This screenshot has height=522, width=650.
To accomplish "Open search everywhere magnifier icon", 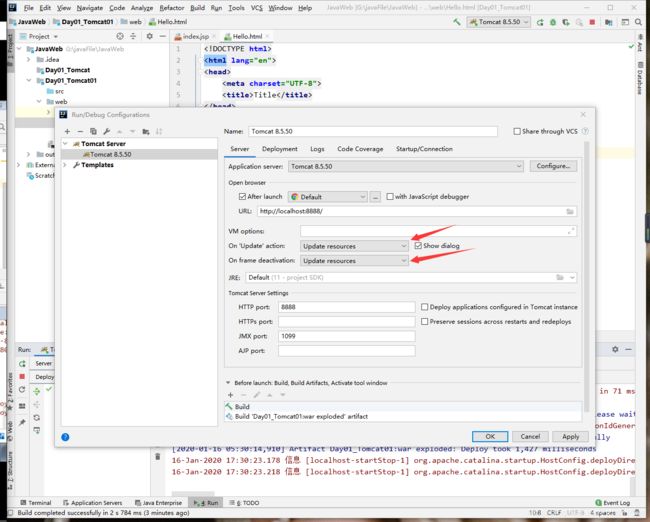I will (x=638, y=22).
